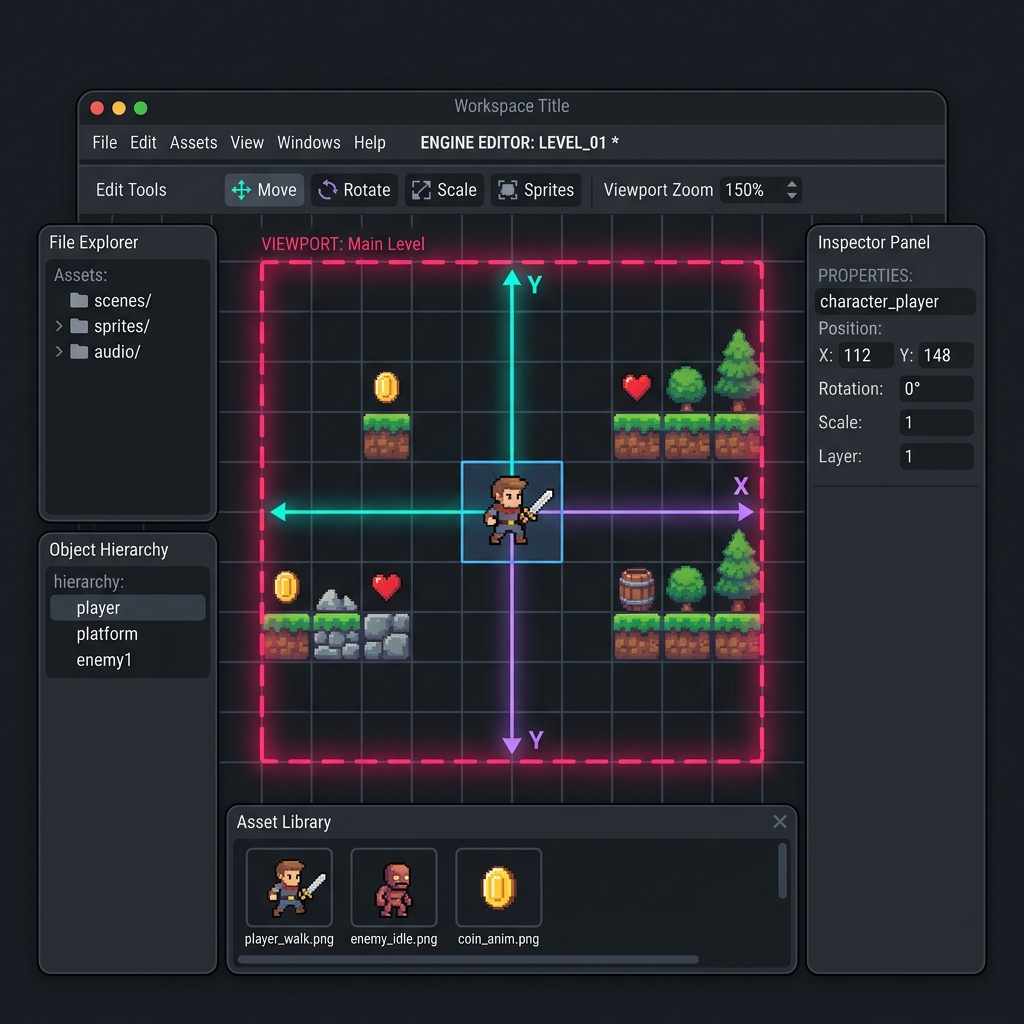
Task: Click the Scale value field
Action: pyautogui.click(x=936, y=423)
